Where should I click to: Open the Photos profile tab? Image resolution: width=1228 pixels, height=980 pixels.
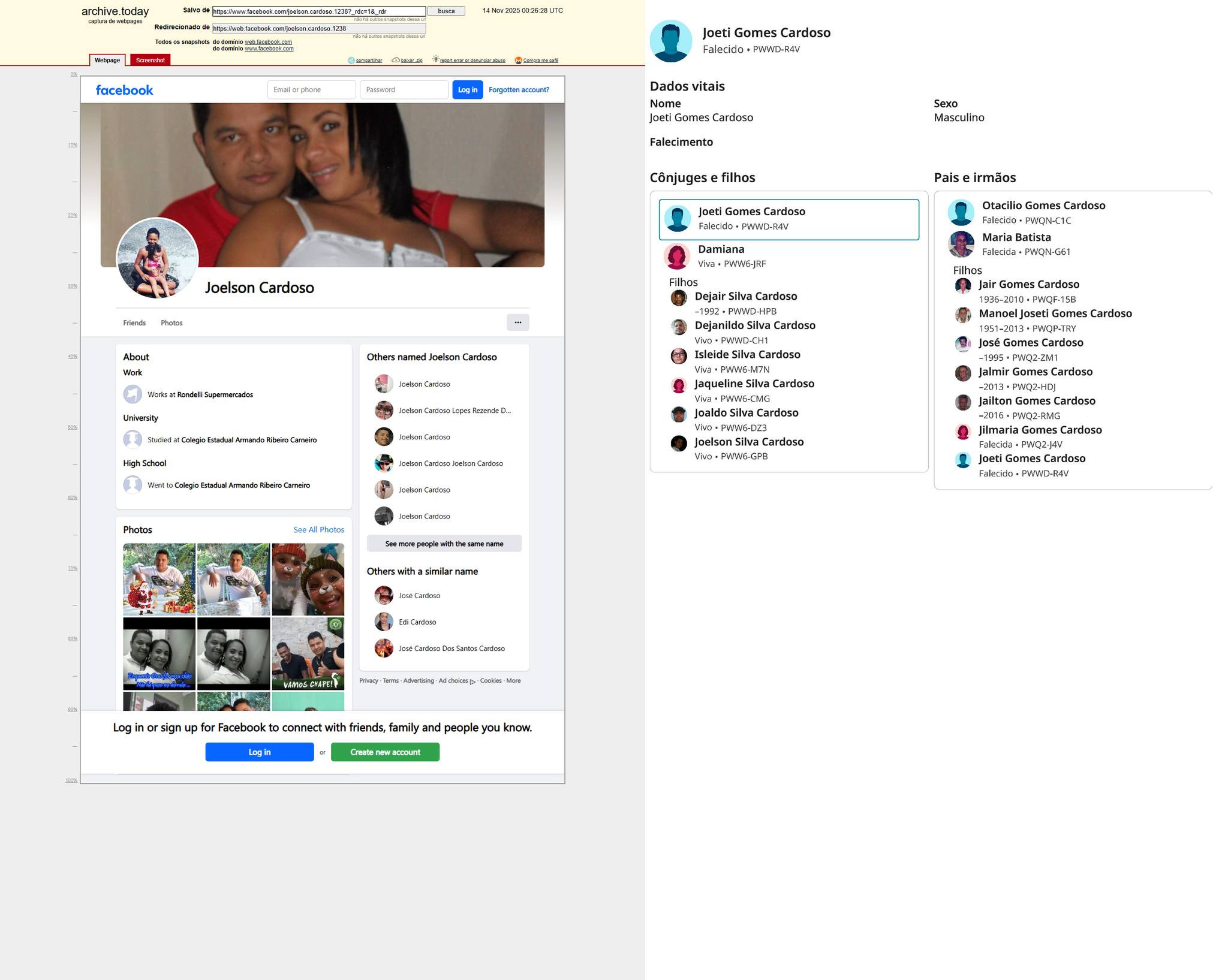(171, 323)
